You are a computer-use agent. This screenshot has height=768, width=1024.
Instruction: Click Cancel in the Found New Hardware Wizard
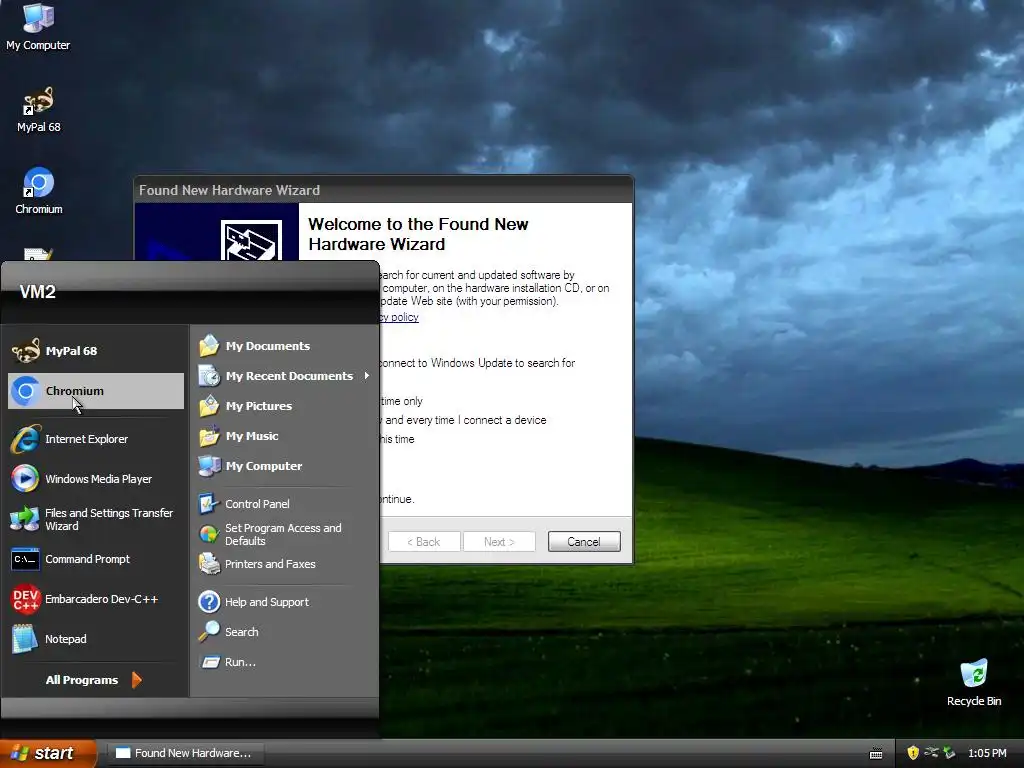click(584, 541)
